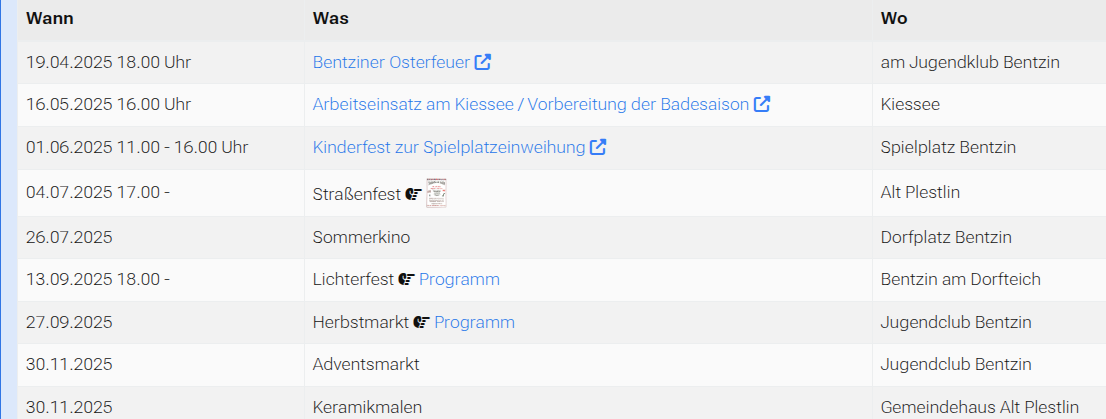Viewport: 1106px width, 419px height.
Task: Click the pointing hand icon beside Straßenfest
Action: (x=413, y=194)
